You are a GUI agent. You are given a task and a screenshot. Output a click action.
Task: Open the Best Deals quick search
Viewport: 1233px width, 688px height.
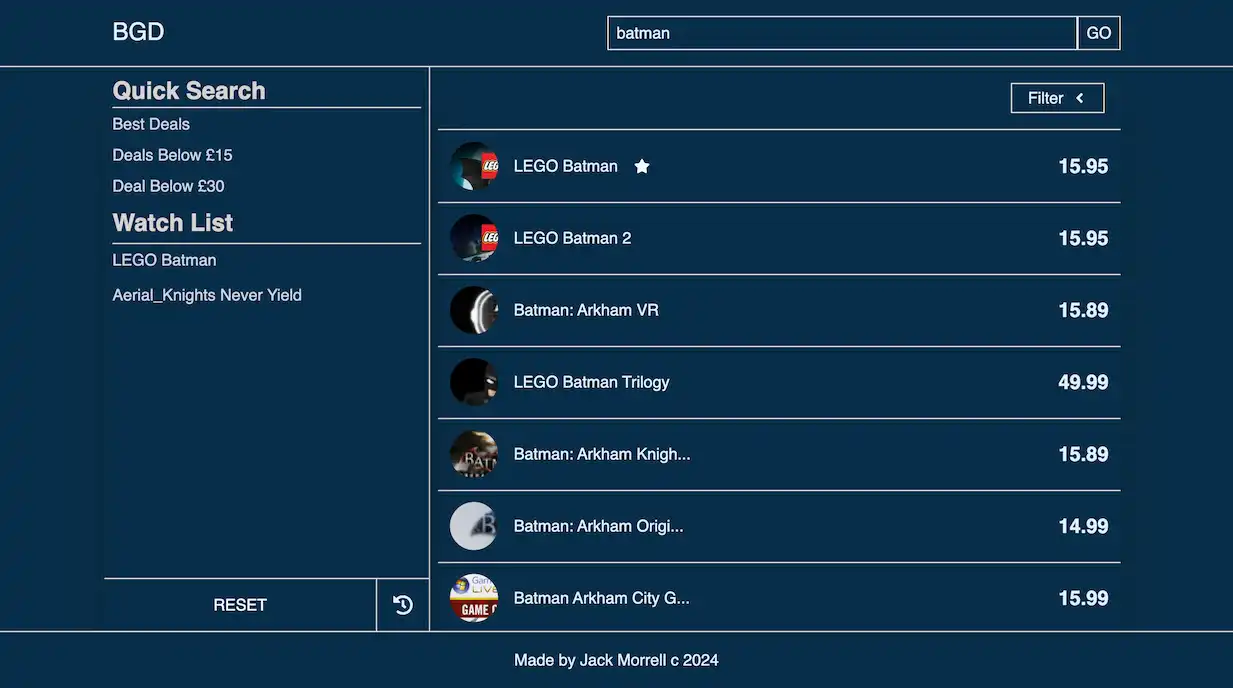(x=151, y=124)
